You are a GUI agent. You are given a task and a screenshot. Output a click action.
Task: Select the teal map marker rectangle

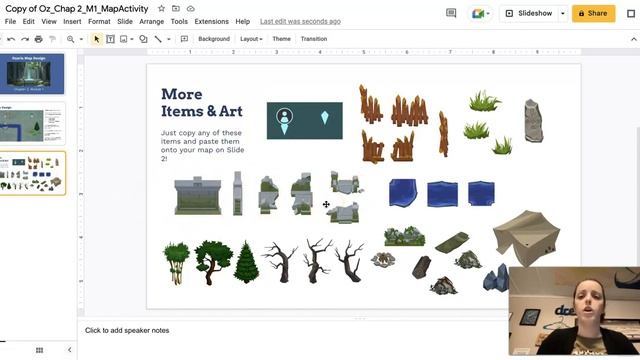pos(304,121)
